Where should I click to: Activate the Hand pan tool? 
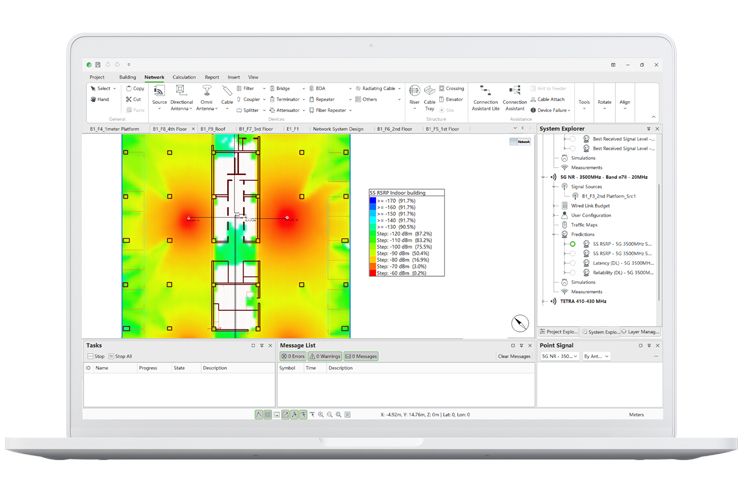pyautogui.click(x=100, y=99)
